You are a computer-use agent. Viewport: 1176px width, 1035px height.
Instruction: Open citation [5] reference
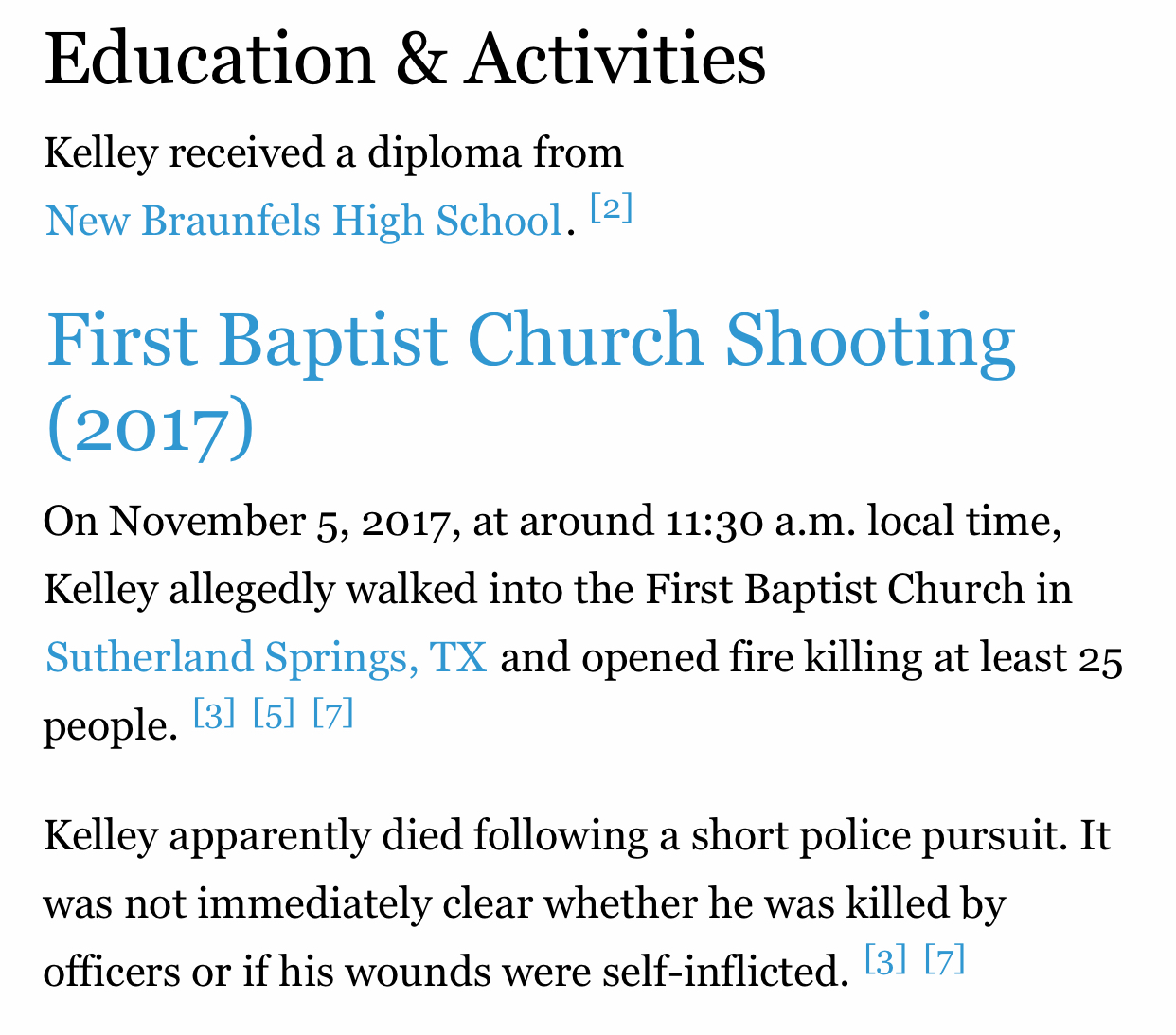pos(275,713)
